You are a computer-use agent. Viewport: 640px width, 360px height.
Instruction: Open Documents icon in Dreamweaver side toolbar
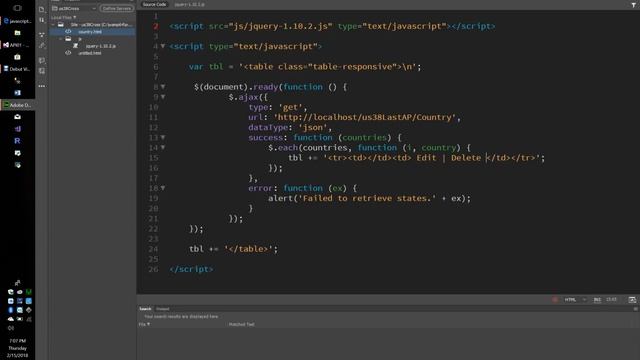(42, 9)
